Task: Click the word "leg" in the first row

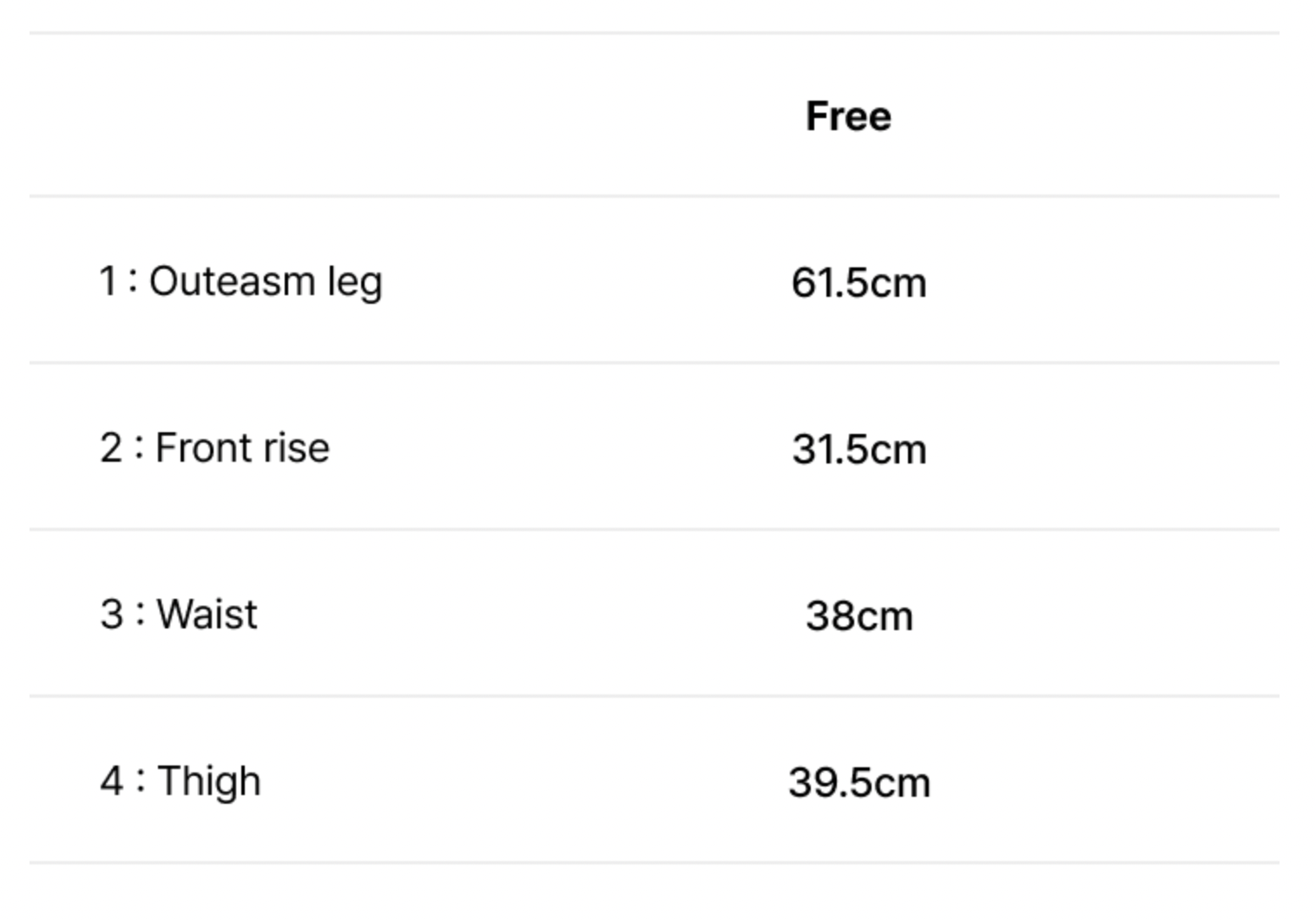Action: [354, 283]
